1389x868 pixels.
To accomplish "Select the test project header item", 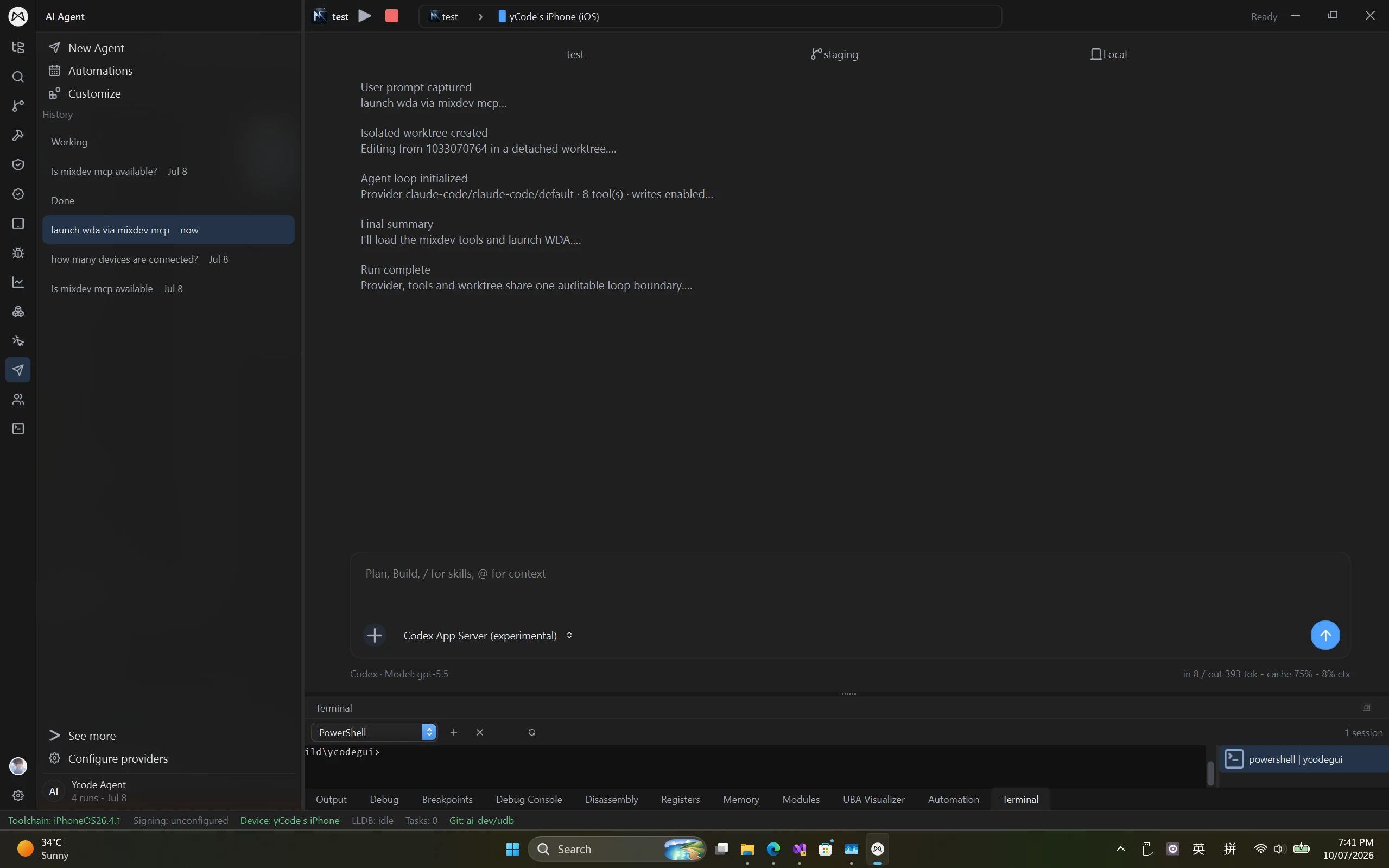I will point(575,54).
